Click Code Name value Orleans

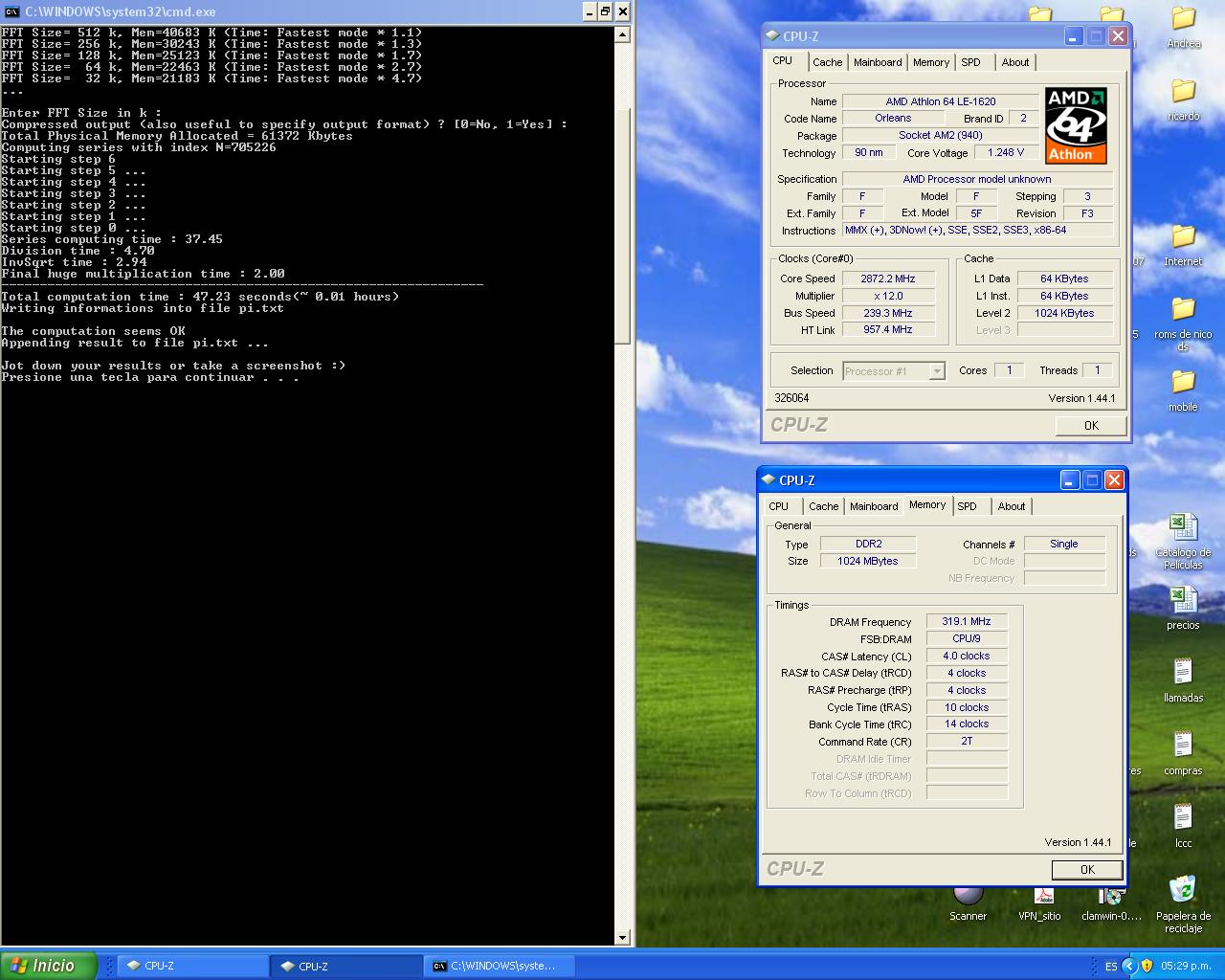point(893,118)
